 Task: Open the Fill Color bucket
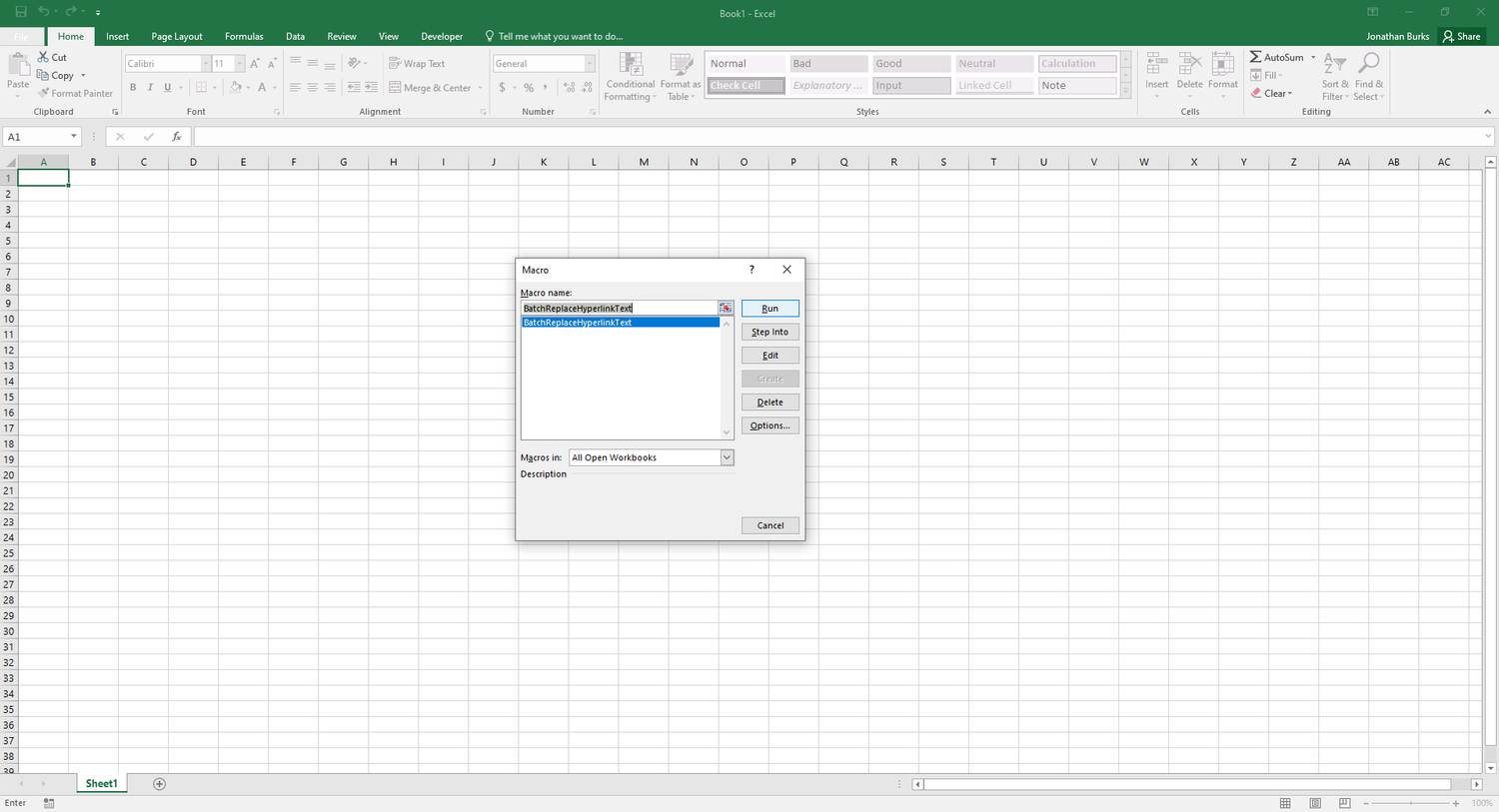coord(235,88)
